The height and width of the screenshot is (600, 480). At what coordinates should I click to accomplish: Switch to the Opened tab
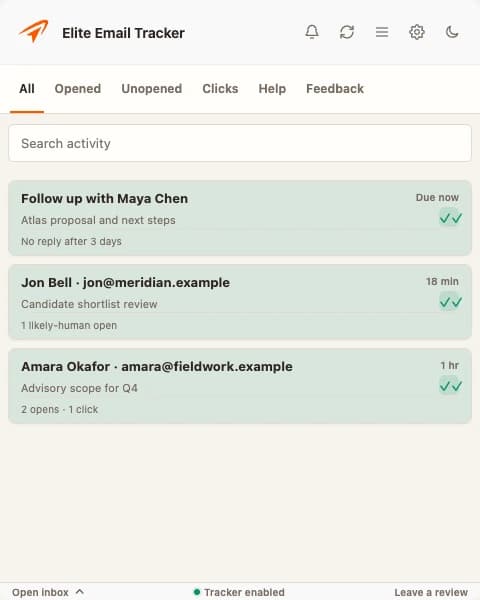click(x=78, y=89)
